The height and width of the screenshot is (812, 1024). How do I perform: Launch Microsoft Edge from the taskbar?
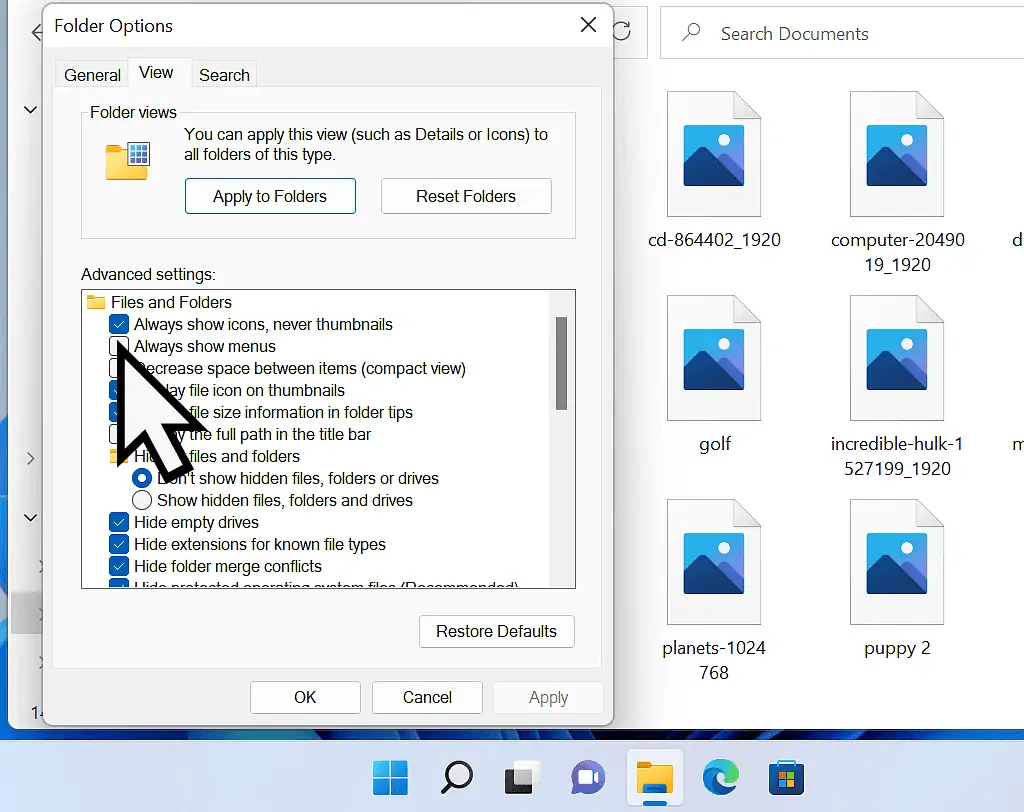tap(720, 777)
